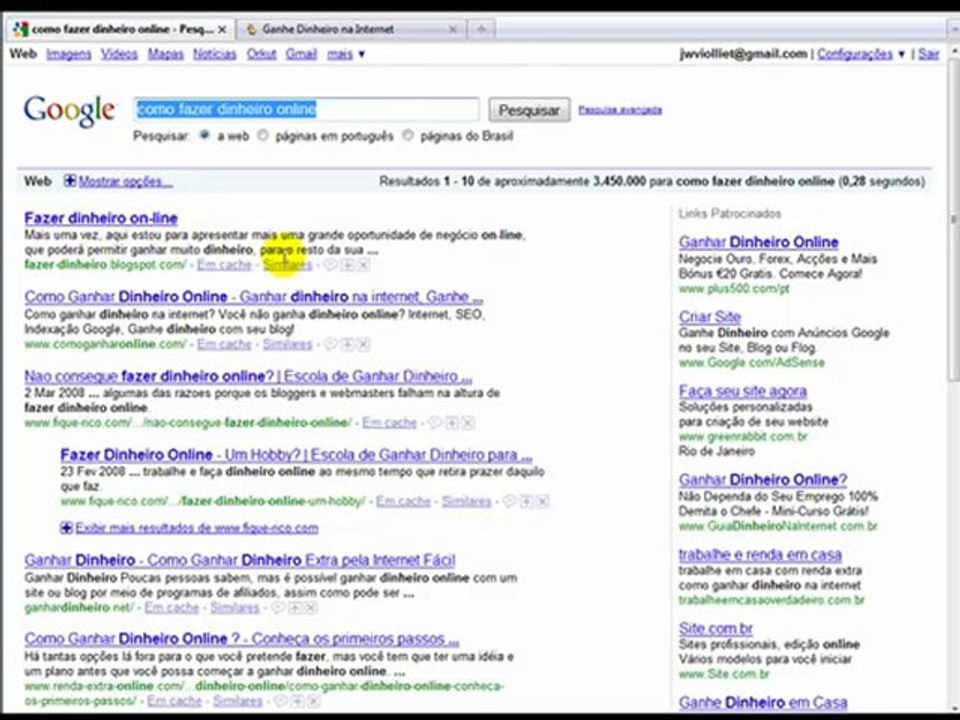The width and height of the screenshot is (960, 720).
Task: Click comment icon for 'Um Hobby?' result
Action: click(509, 501)
